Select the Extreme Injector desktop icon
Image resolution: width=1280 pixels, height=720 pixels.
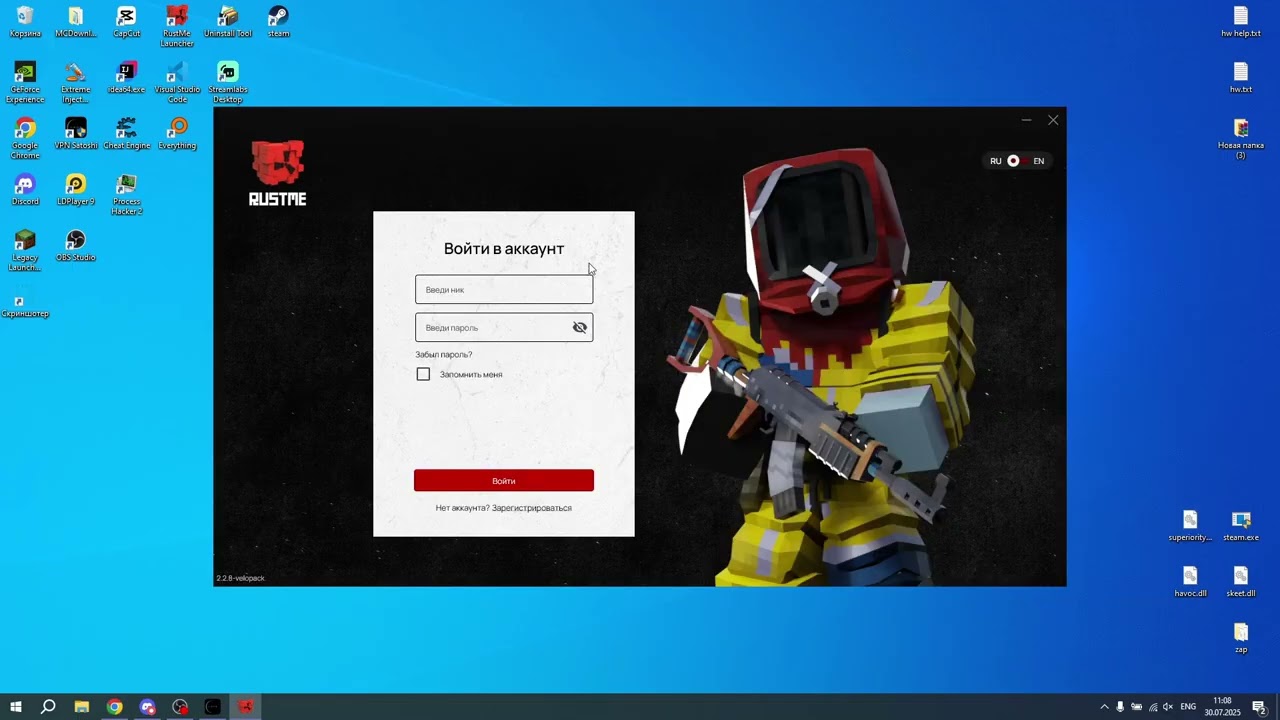[76, 83]
